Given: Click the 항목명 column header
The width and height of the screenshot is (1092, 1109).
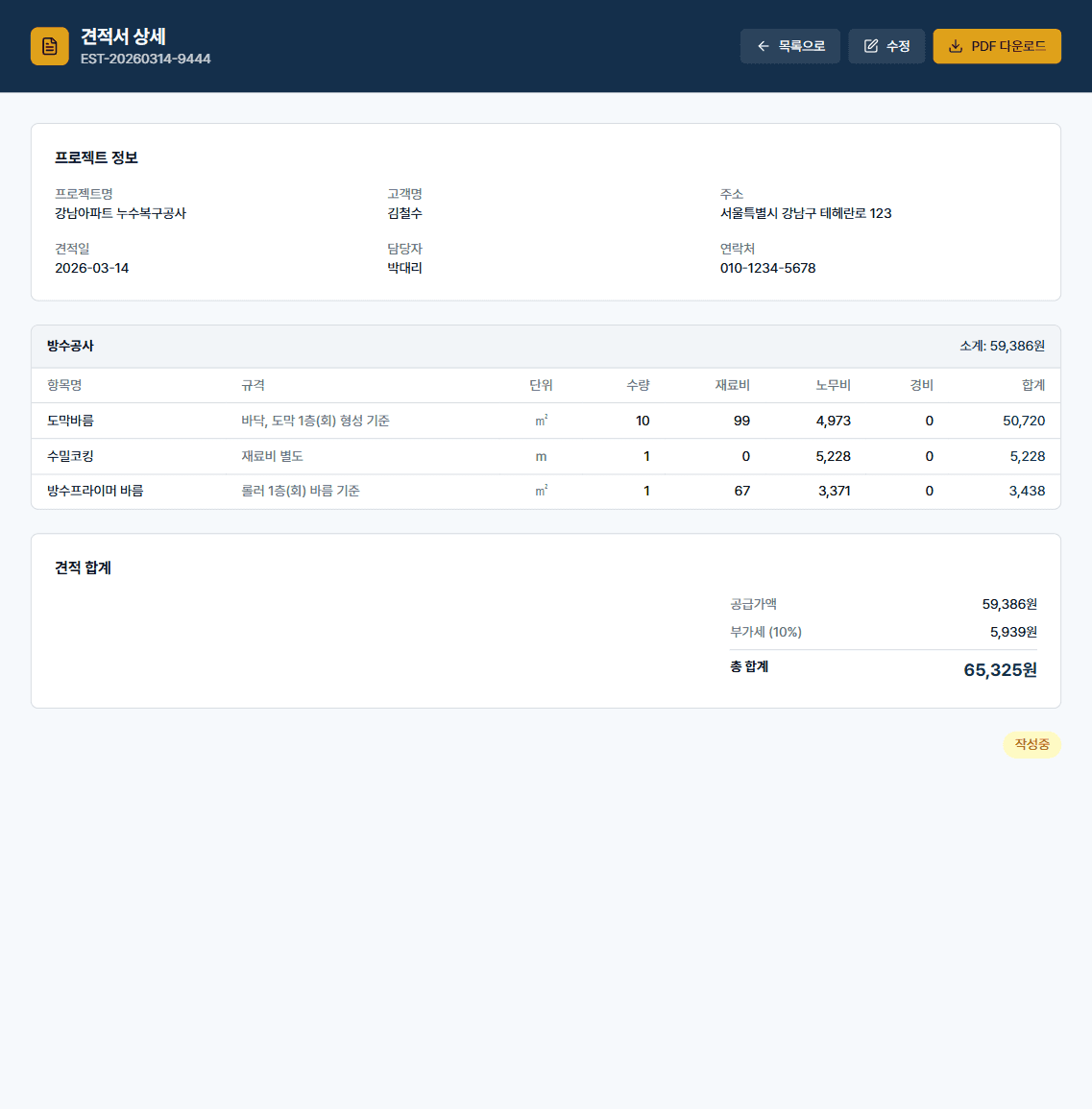Looking at the screenshot, I should [64, 385].
